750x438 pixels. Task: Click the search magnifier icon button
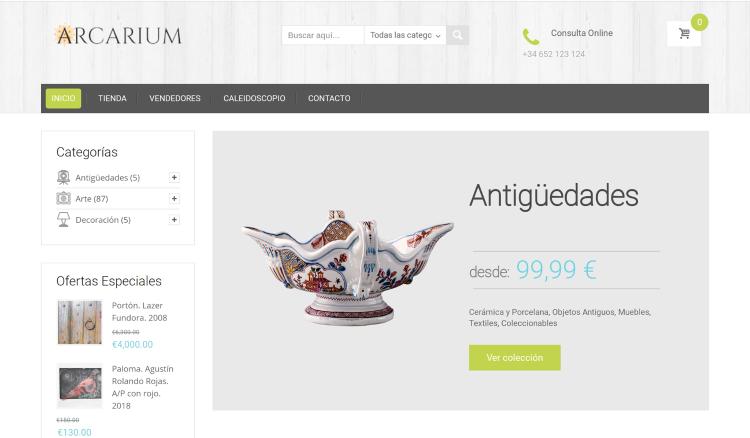(457, 35)
